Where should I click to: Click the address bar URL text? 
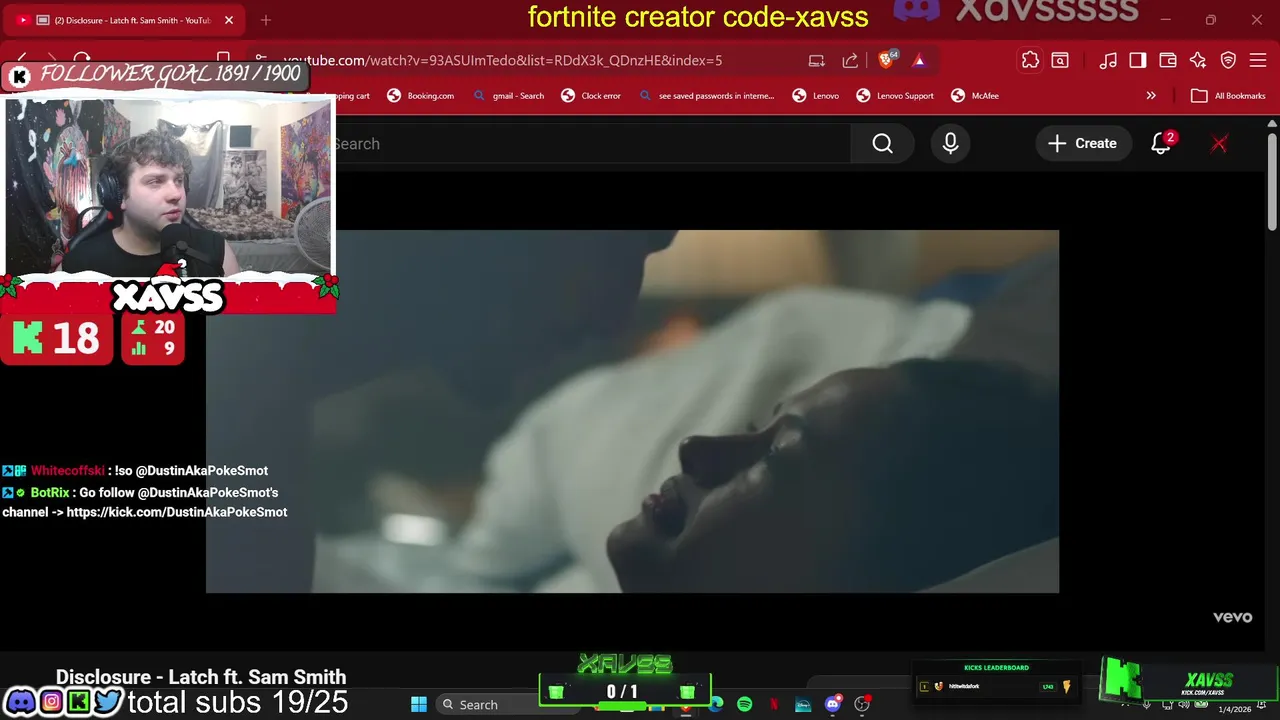pyautogui.click(x=503, y=60)
